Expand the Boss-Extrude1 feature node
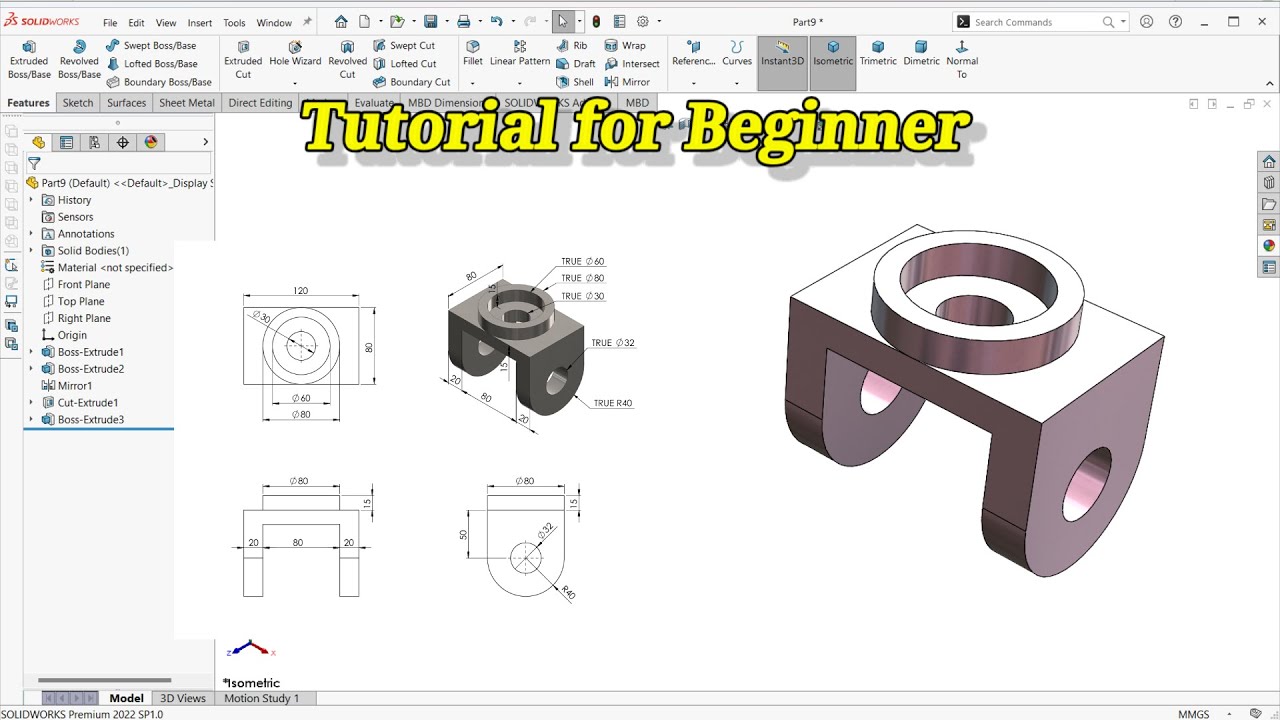This screenshot has height=720, width=1280. 31,352
